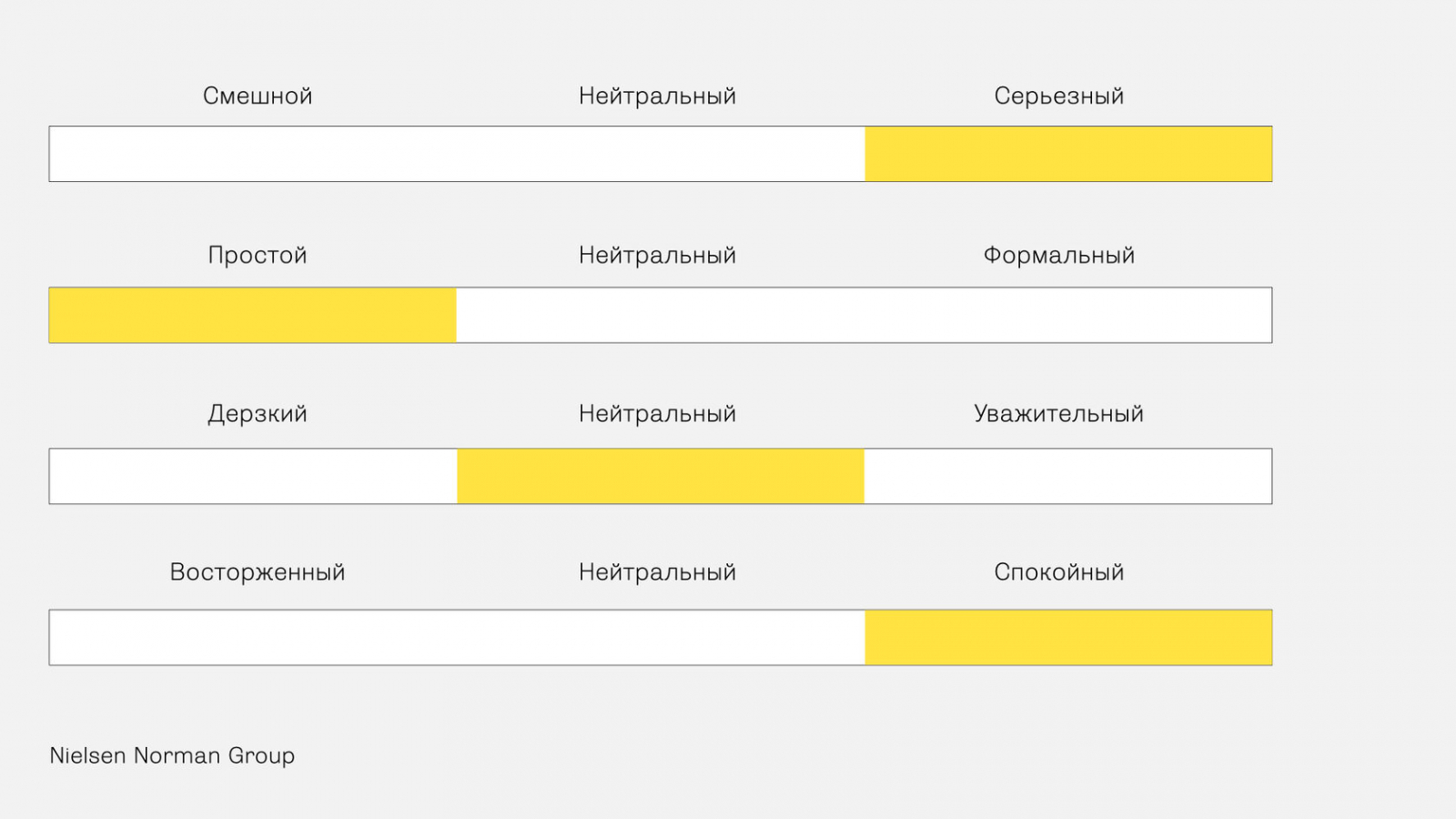This screenshot has width=1456, height=819.
Task: Click the Уважительный label
Action: tap(1058, 413)
